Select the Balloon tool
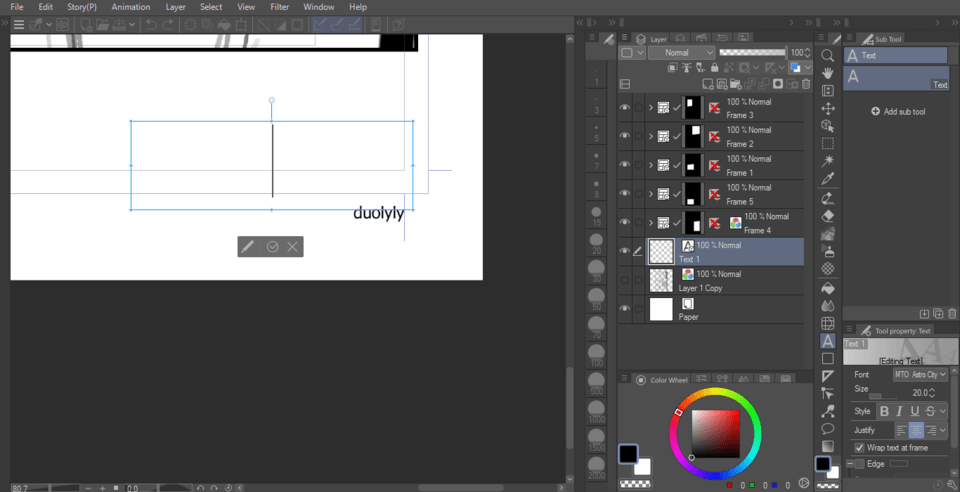The image size is (960, 492). click(827, 429)
